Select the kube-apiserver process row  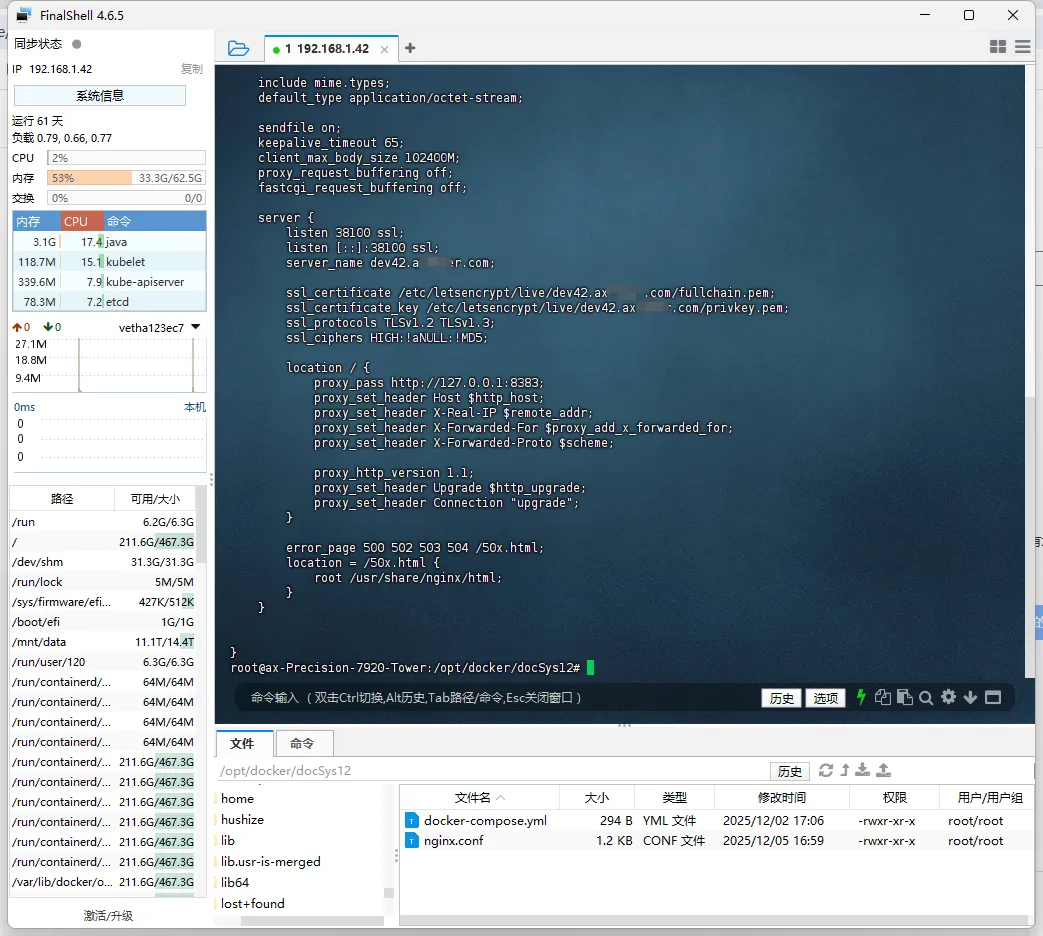[x=109, y=281]
